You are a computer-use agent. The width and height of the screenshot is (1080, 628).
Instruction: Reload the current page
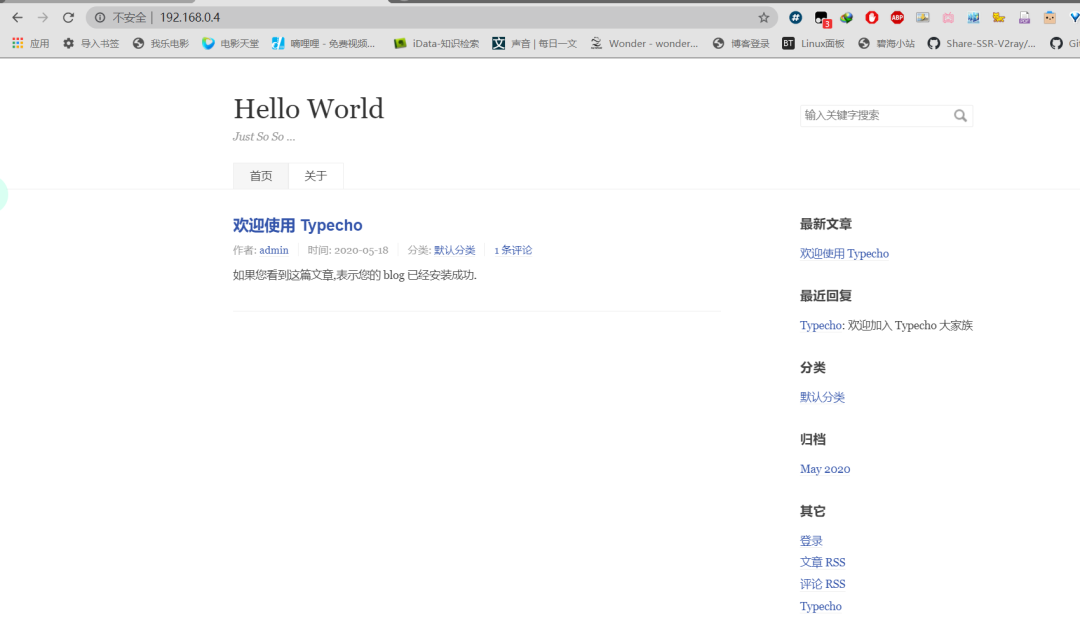point(68,17)
